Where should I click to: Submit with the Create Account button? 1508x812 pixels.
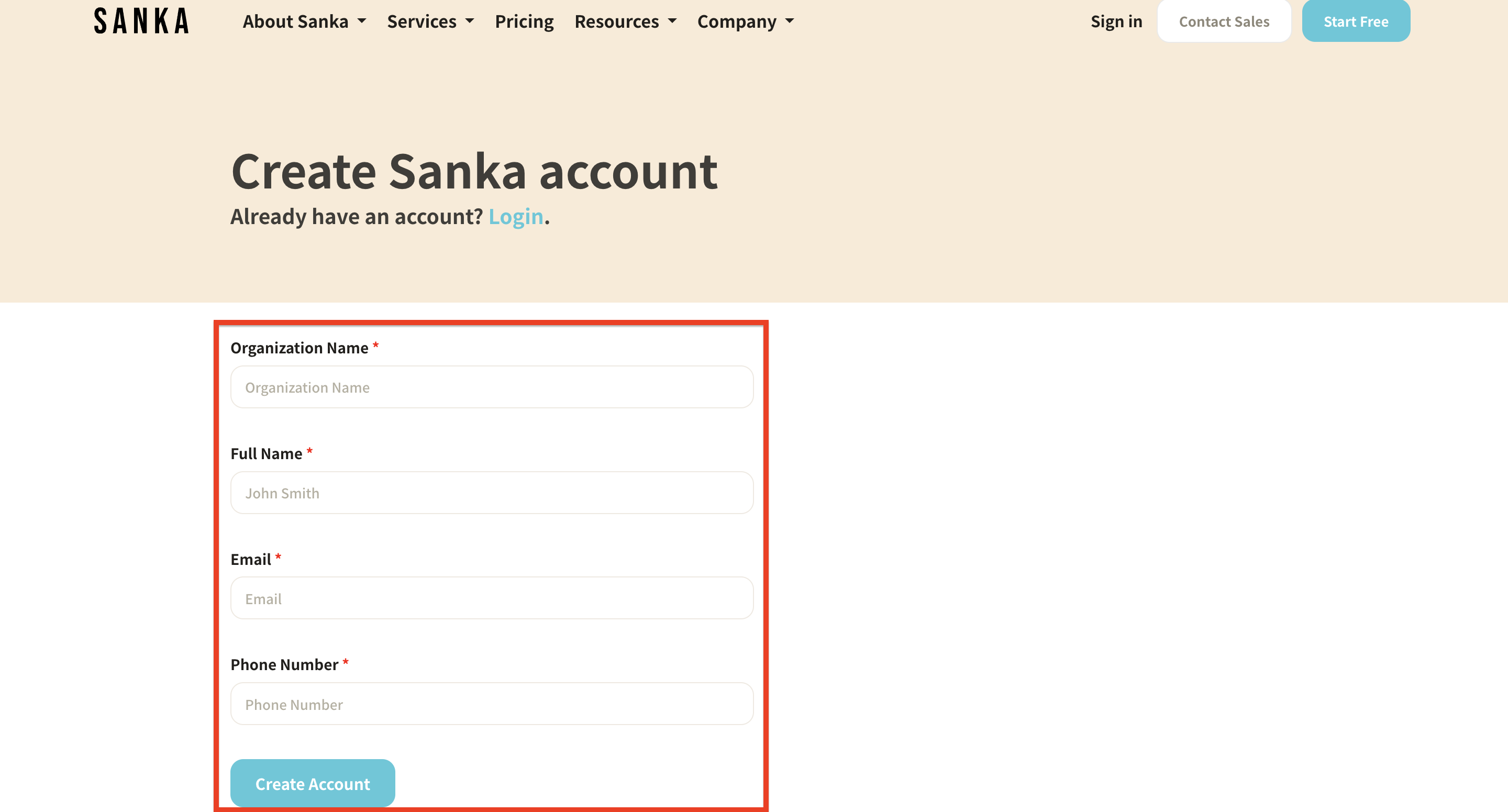pyautogui.click(x=312, y=783)
